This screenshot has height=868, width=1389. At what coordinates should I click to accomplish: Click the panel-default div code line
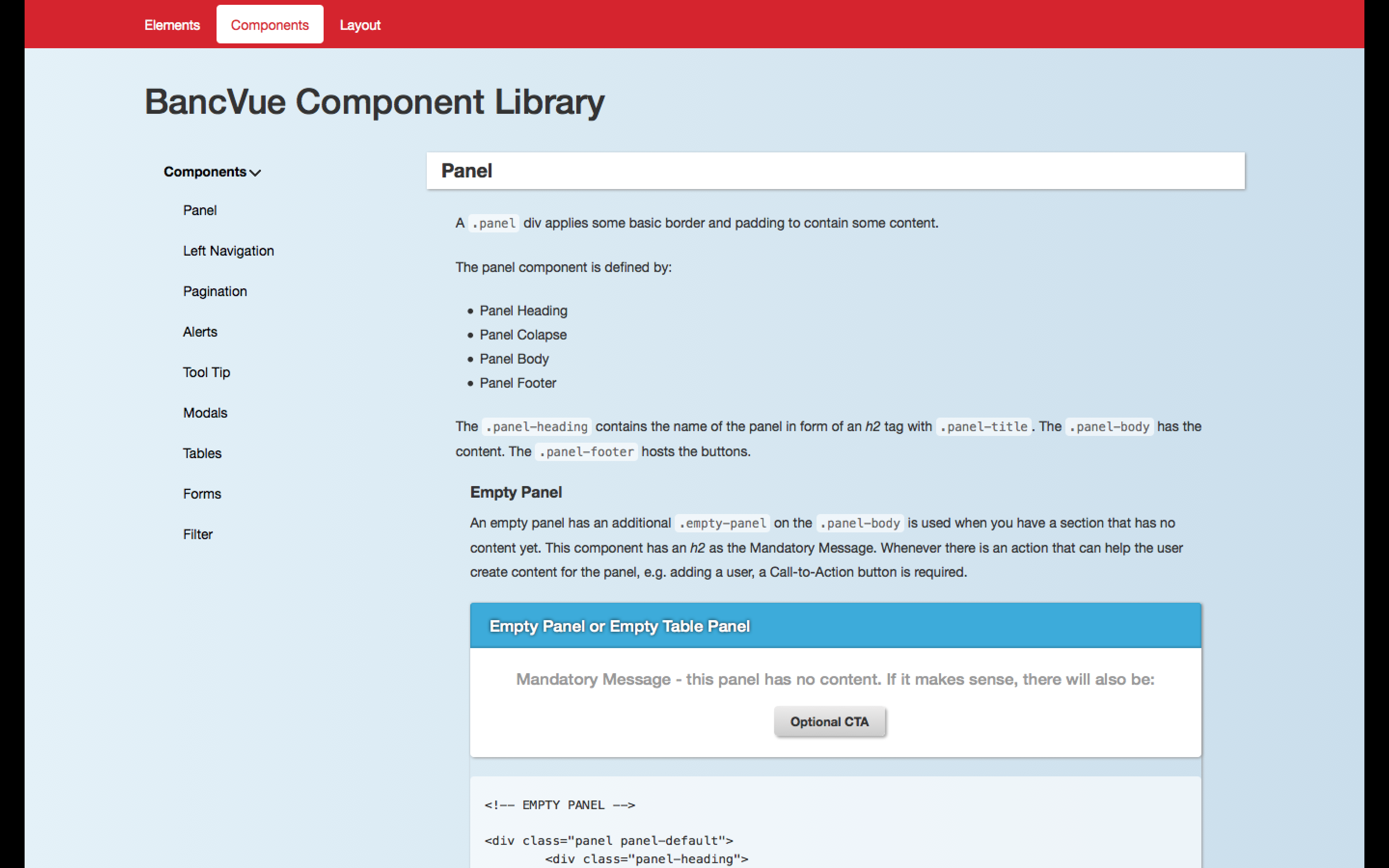[609, 841]
